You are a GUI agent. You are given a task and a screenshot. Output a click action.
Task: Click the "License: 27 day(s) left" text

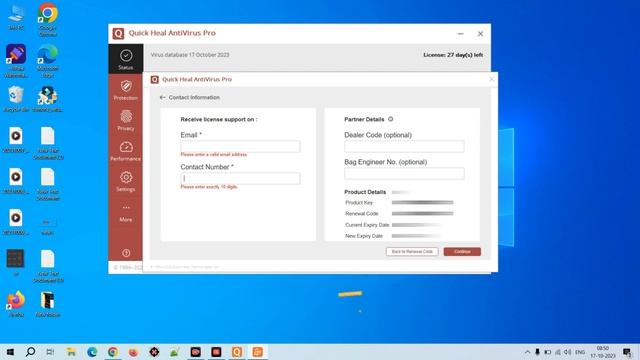coord(453,55)
